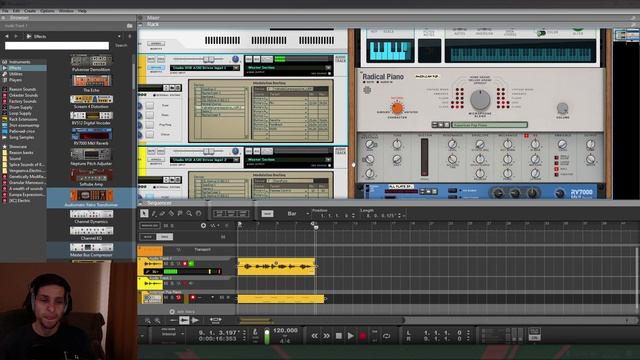Click the Volume knob on Radical Piano
This screenshot has width=640, height=360.
[x=562, y=108]
